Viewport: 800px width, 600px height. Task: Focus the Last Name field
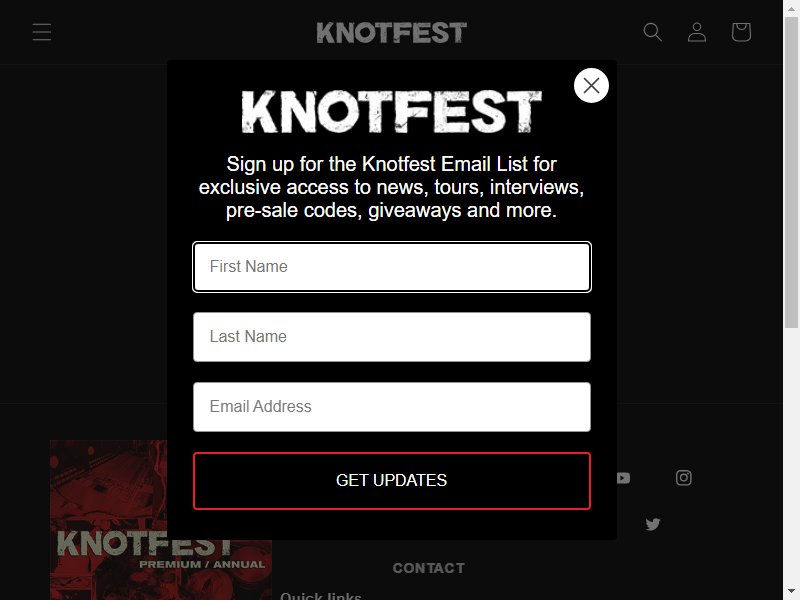point(392,337)
